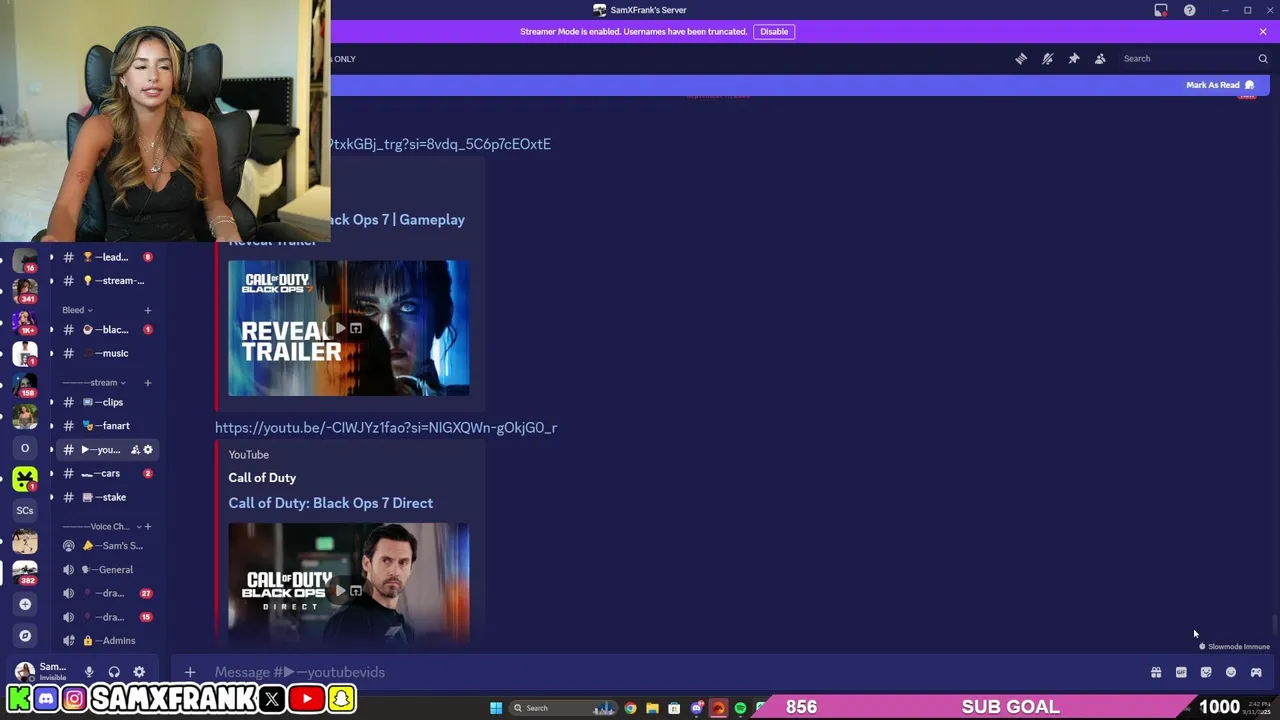1280x720 pixels.
Task: Open the music channel
Action: tap(107, 353)
